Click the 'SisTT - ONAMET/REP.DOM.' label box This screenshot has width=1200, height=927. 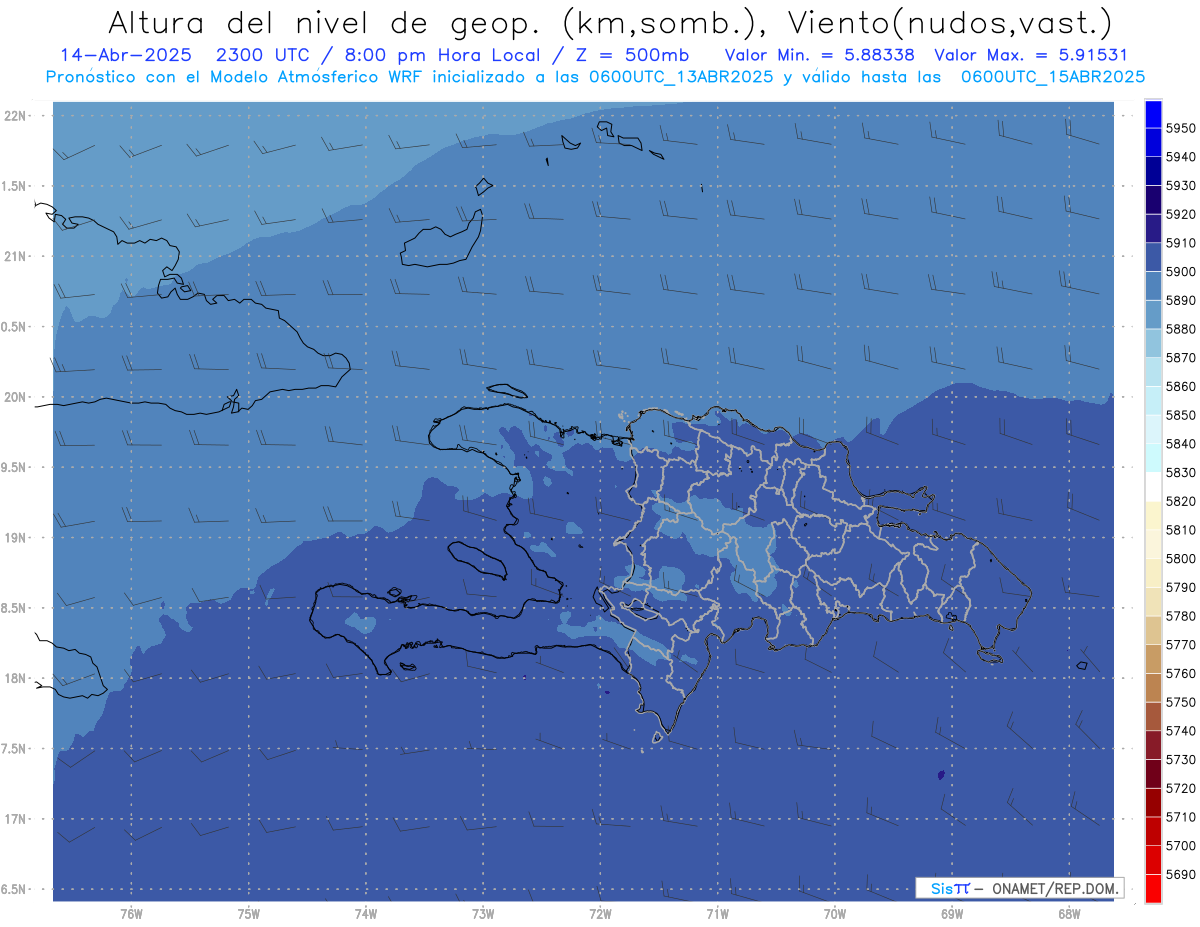tap(1019, 888)
